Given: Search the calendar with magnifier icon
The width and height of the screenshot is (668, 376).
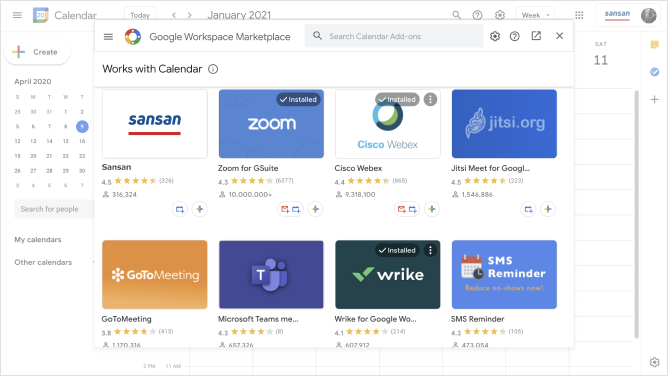Looking at the screenshot, I should coord(456,15).
